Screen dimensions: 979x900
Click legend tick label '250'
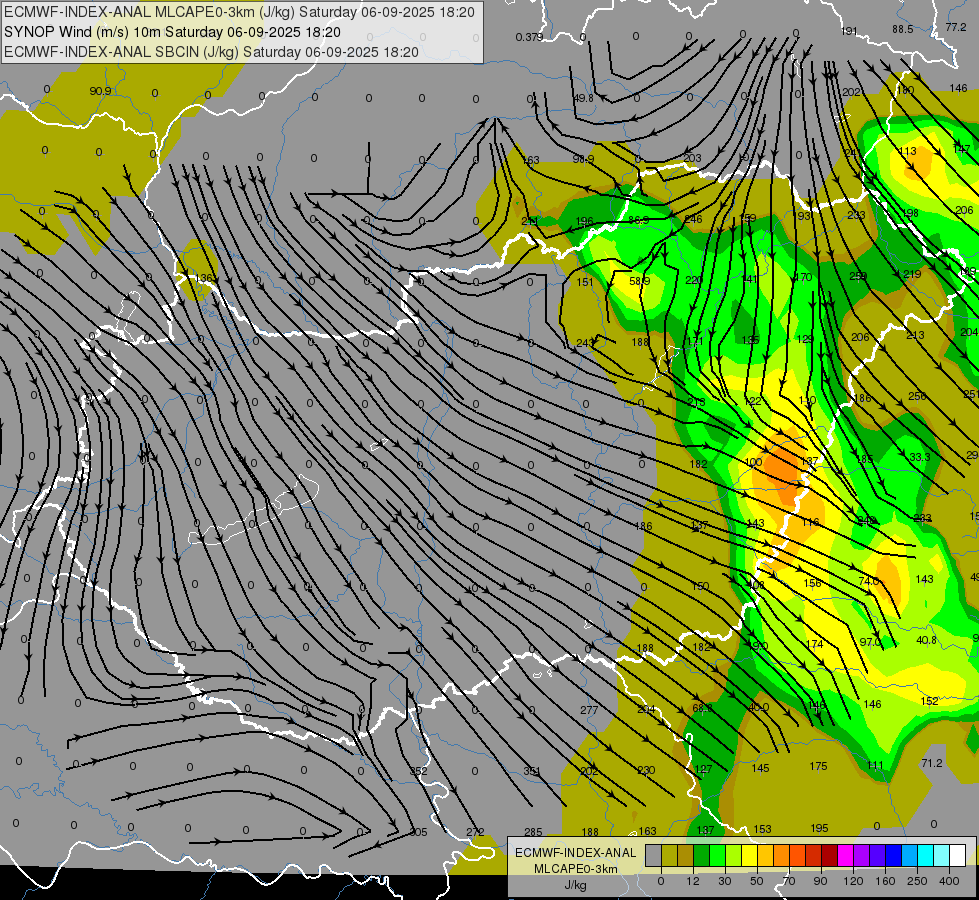pos(917,881)
